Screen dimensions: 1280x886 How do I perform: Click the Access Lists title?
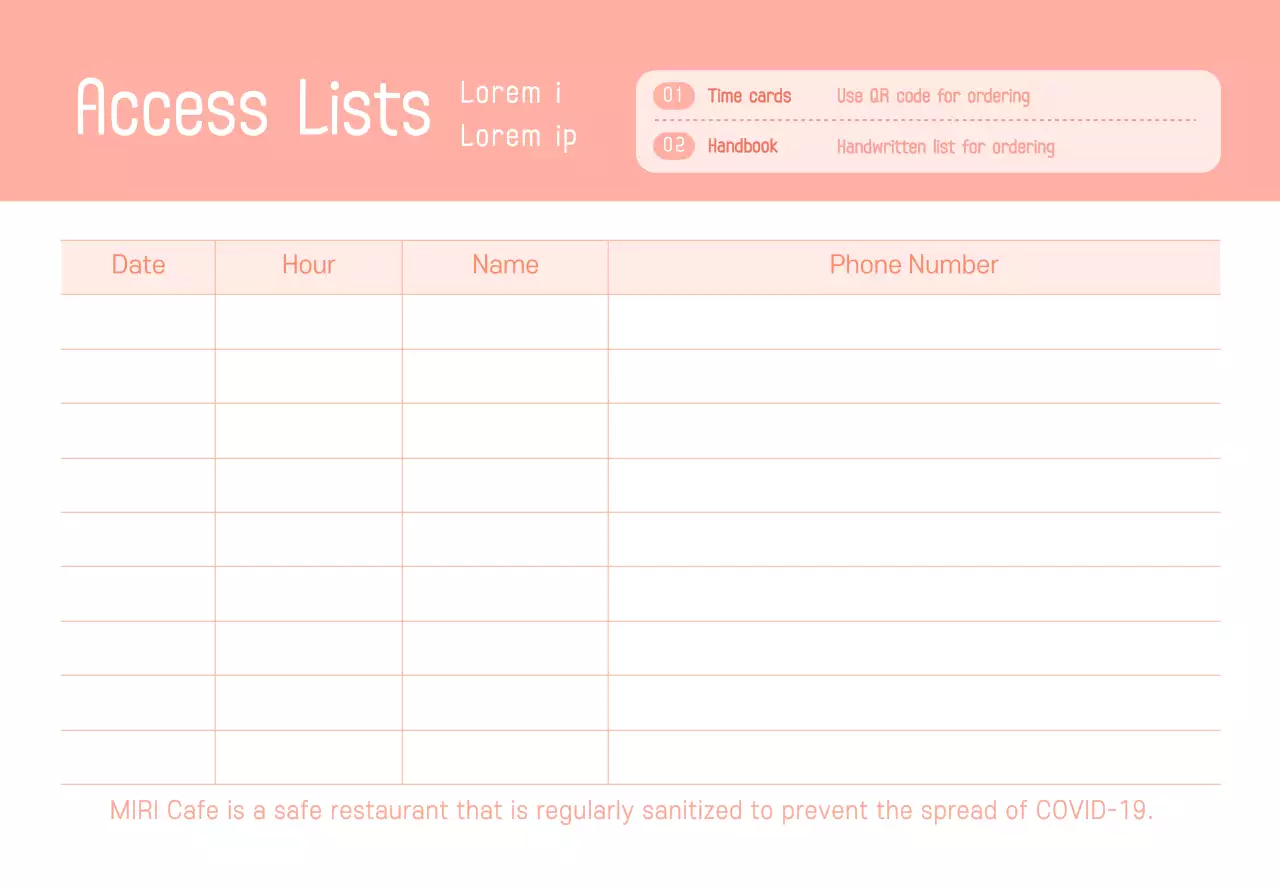[x=253, y=107]
